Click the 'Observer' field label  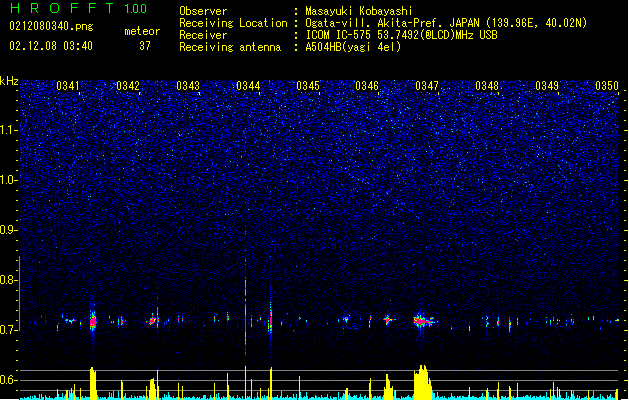click(x=203, y=11)
